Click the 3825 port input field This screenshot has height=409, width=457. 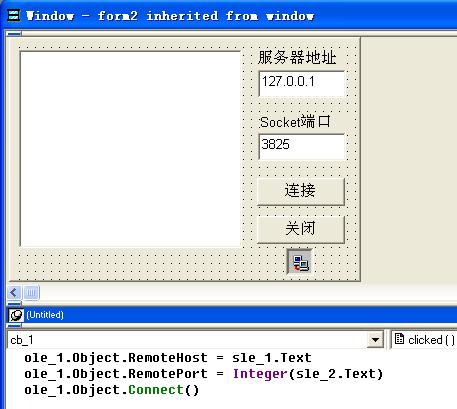pos(301,146)
